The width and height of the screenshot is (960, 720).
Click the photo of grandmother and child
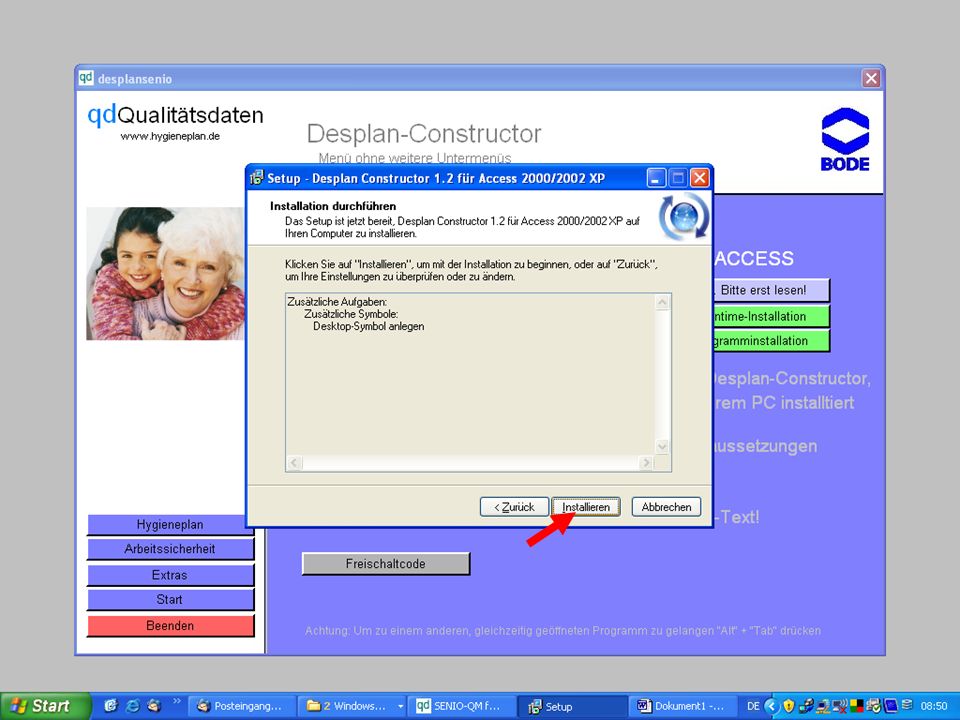[x=165, y=273]
